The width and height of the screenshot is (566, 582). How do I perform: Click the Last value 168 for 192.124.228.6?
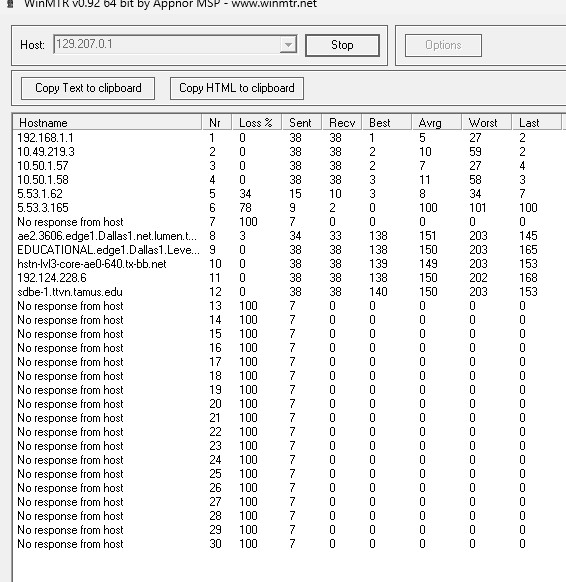coord(528,278)
